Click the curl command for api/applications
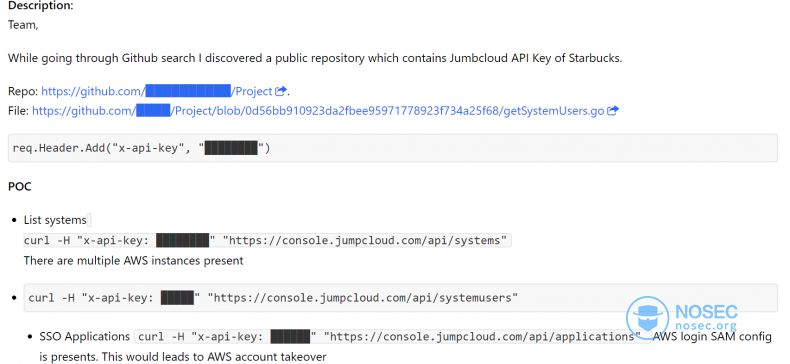 389,337
